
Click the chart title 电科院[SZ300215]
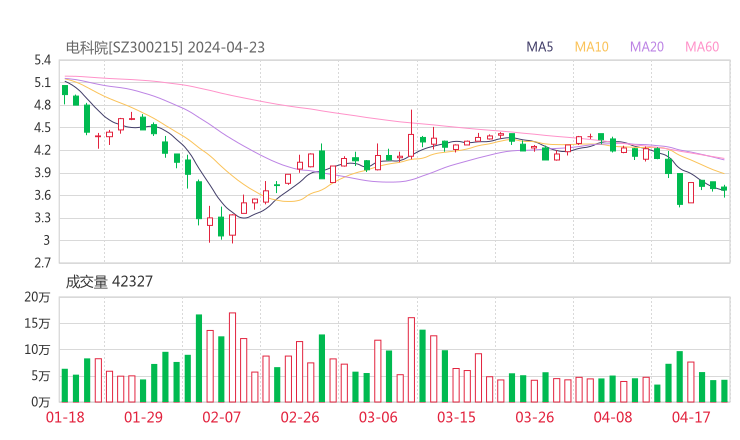tap(124, 47)
